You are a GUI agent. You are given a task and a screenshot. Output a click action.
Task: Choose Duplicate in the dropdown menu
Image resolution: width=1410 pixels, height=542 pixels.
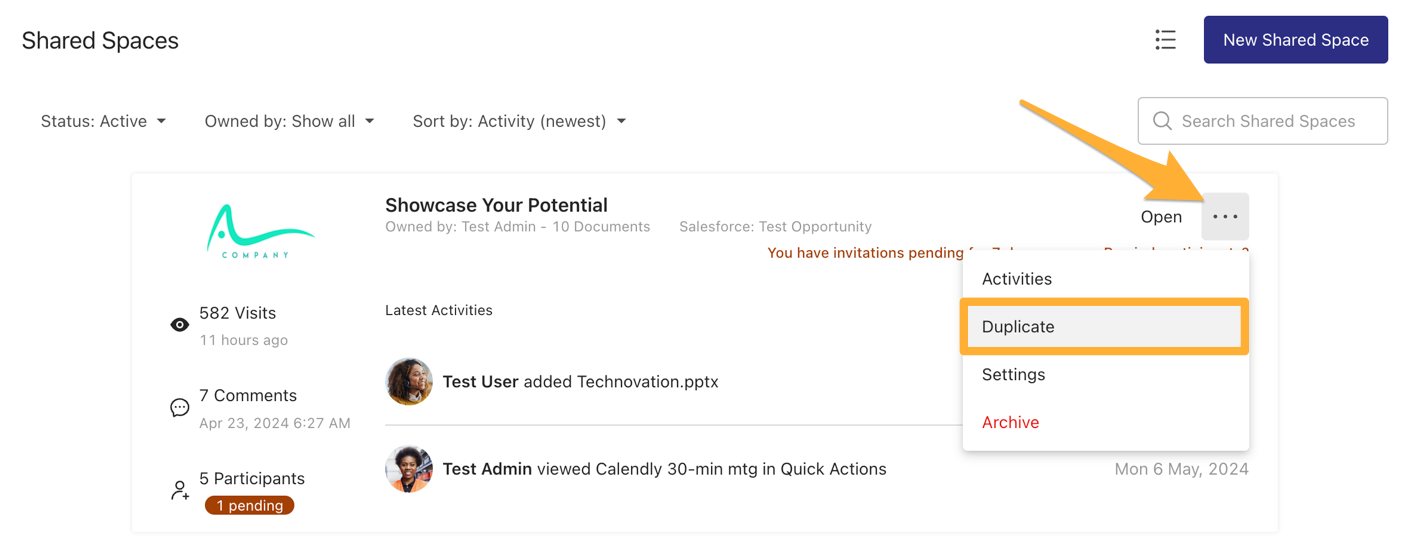[1105, 327]
